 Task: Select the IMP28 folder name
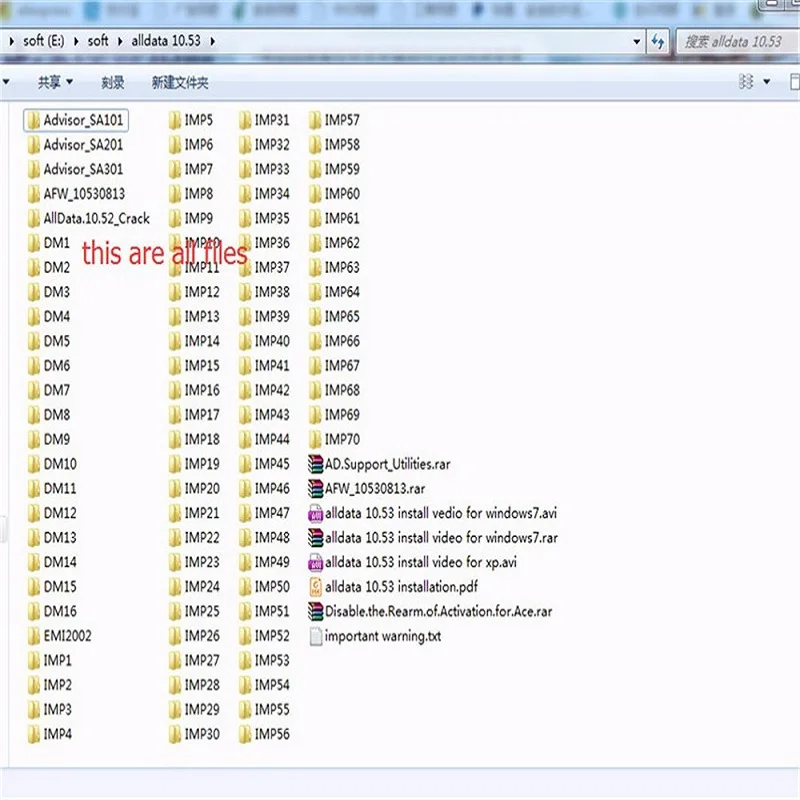pos(202,685)
